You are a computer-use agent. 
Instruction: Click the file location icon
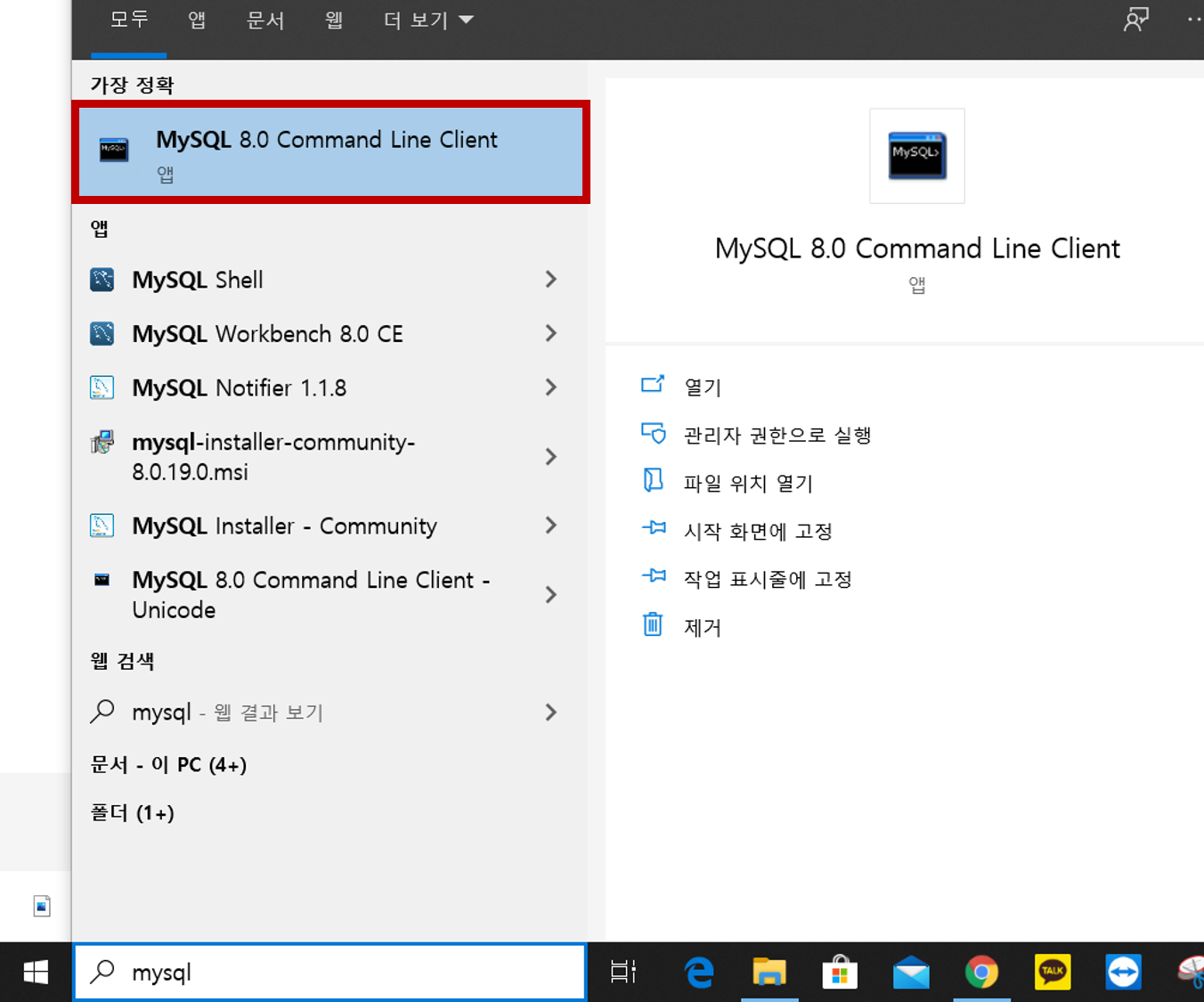[653, 480]
